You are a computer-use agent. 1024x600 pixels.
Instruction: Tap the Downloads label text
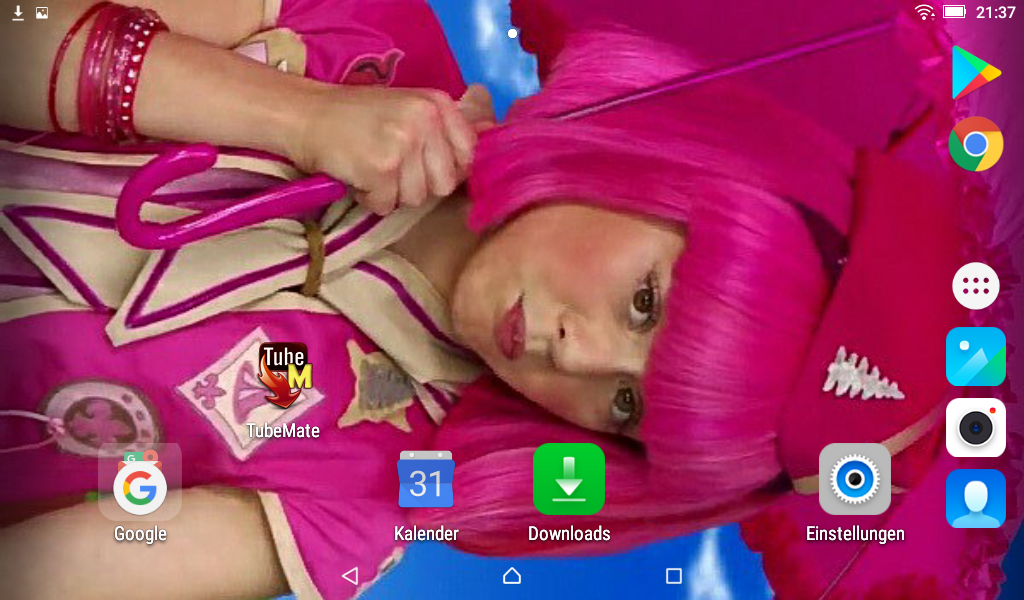coord(569,533)
